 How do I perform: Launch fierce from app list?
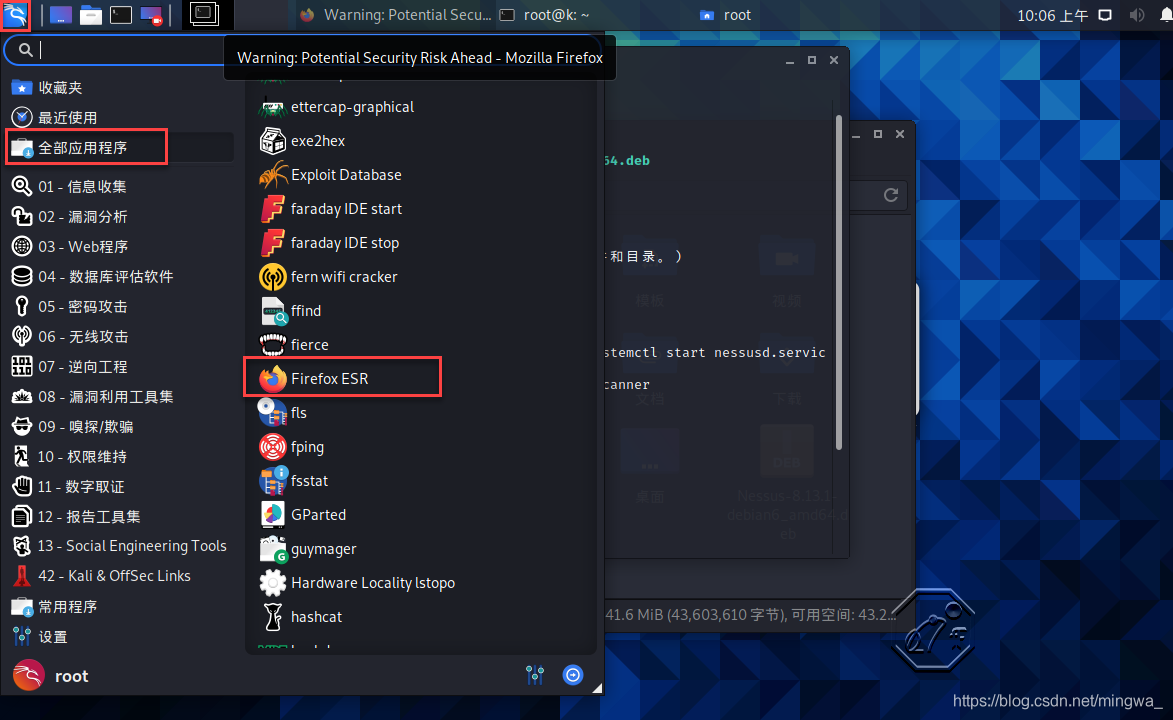coord(420,344)
